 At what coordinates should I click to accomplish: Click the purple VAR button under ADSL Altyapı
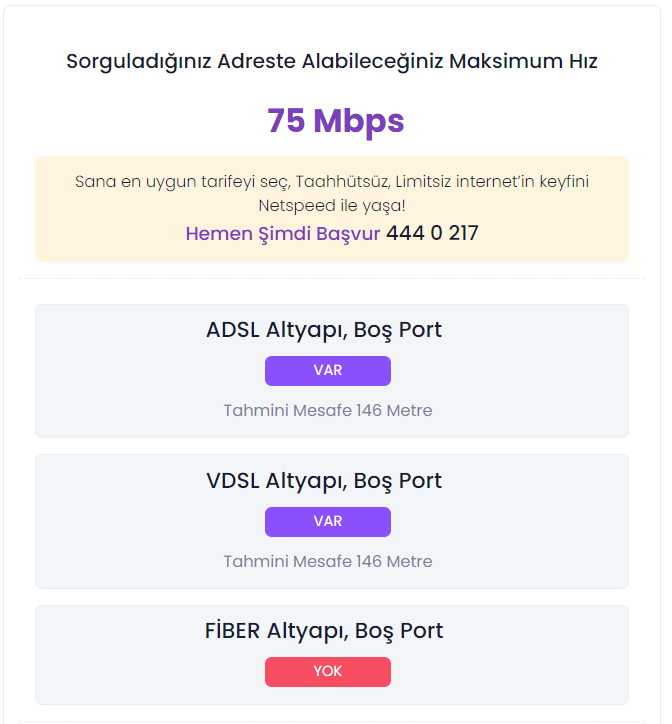(327, 371)
